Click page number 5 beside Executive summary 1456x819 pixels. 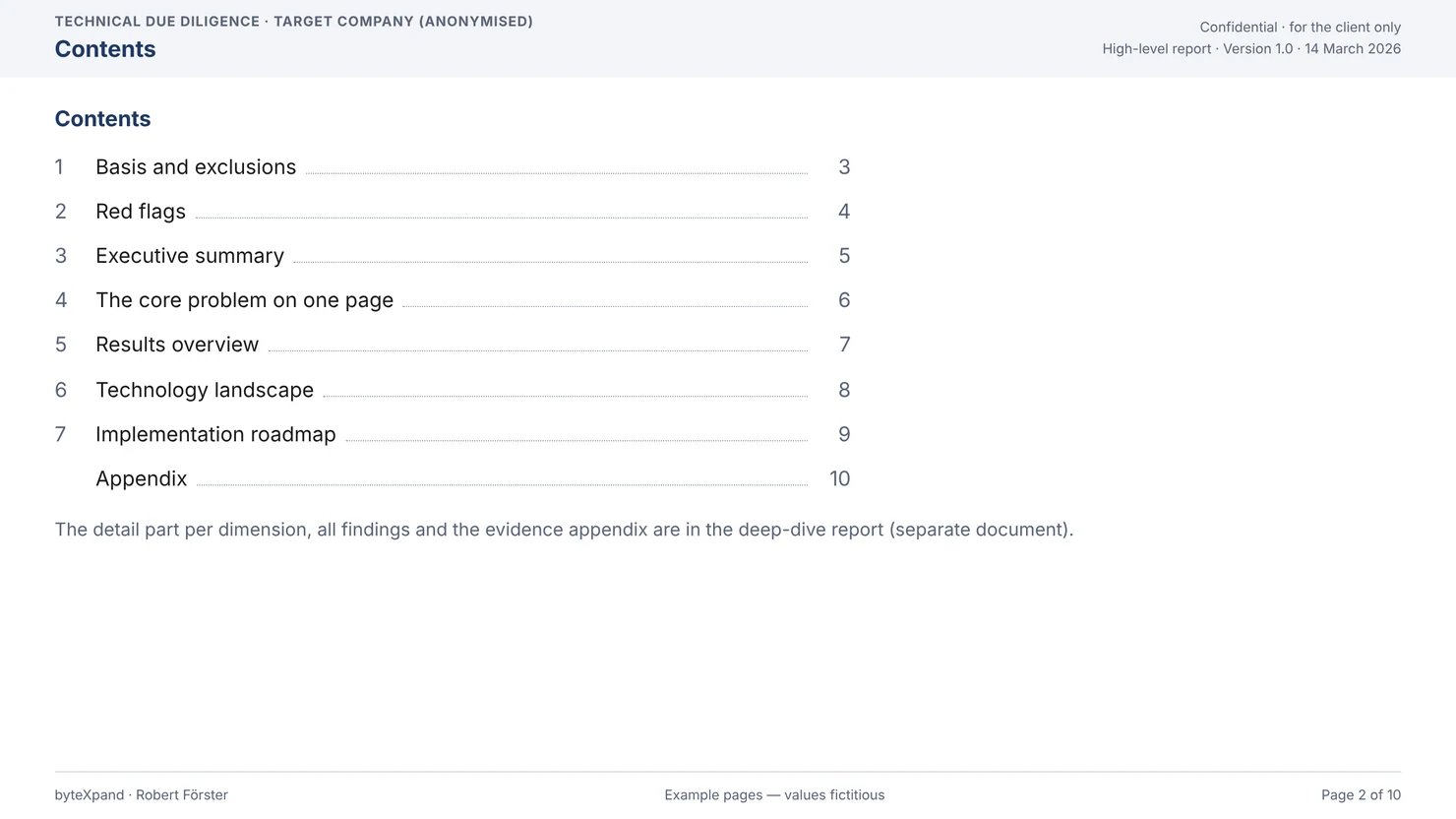click(x=844, y=256)
